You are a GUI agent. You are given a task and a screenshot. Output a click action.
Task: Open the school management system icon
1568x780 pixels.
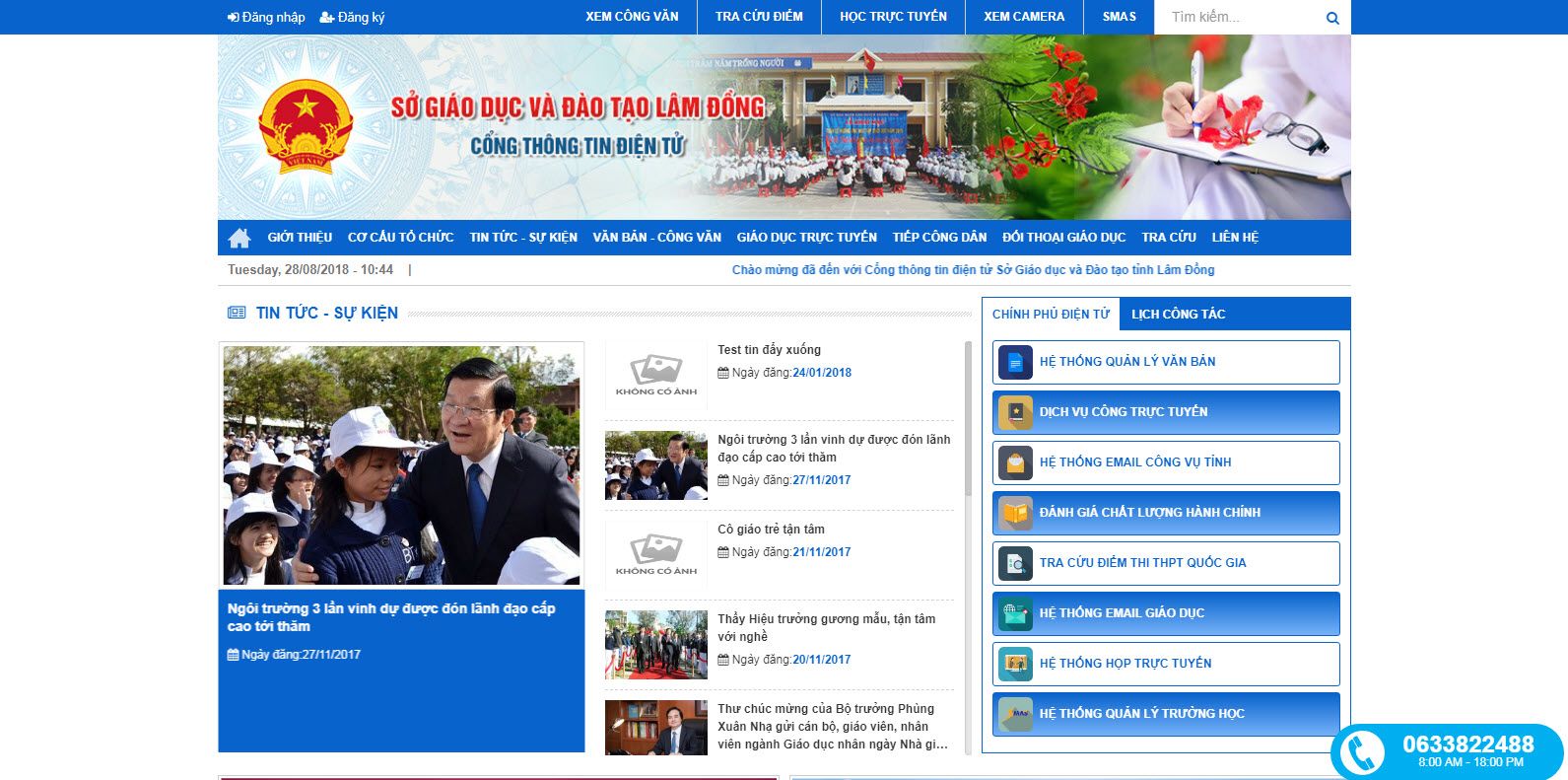[1015, 715]
